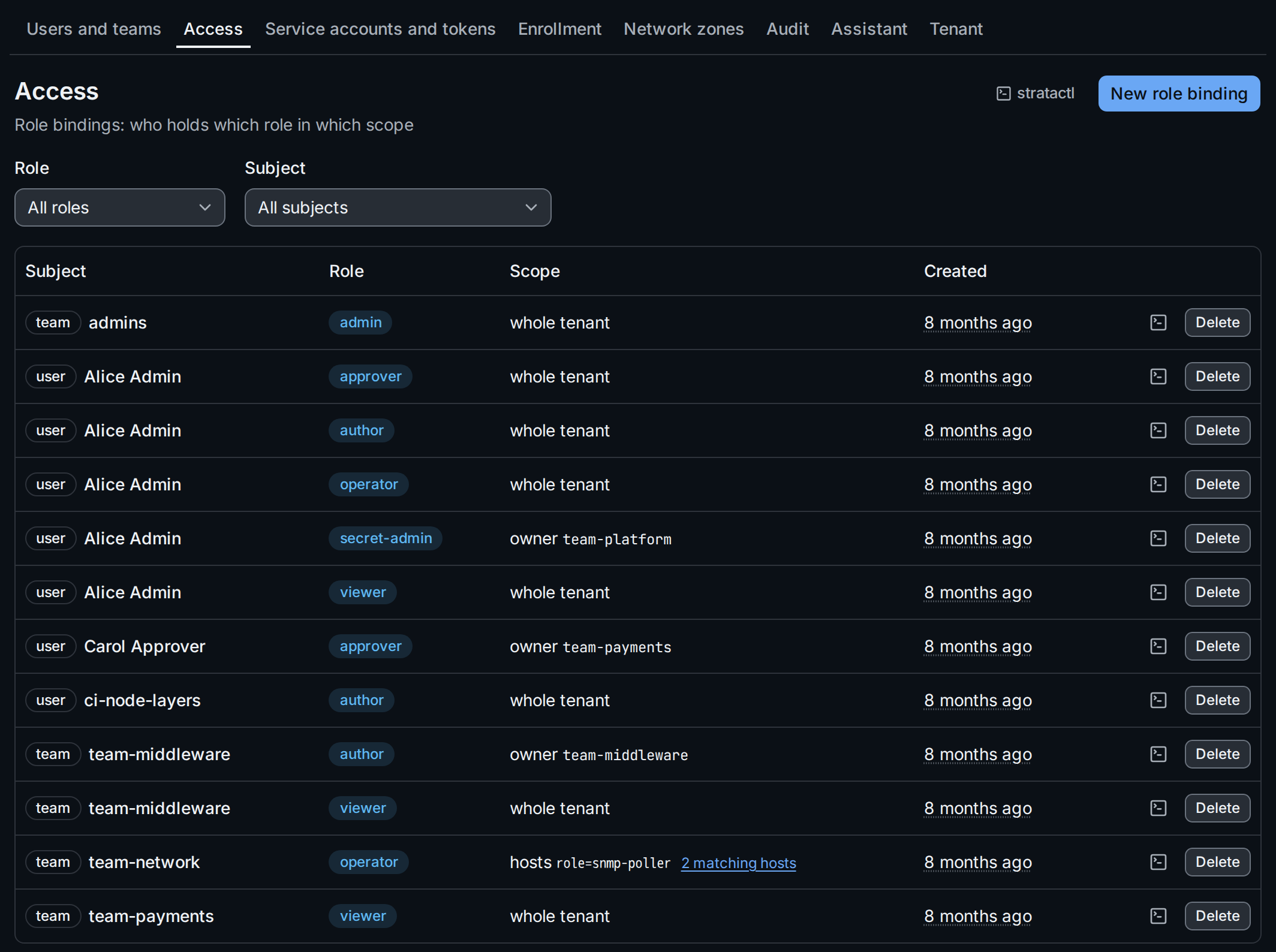Delete the ci-node-layers author binding

point(1217,700)
